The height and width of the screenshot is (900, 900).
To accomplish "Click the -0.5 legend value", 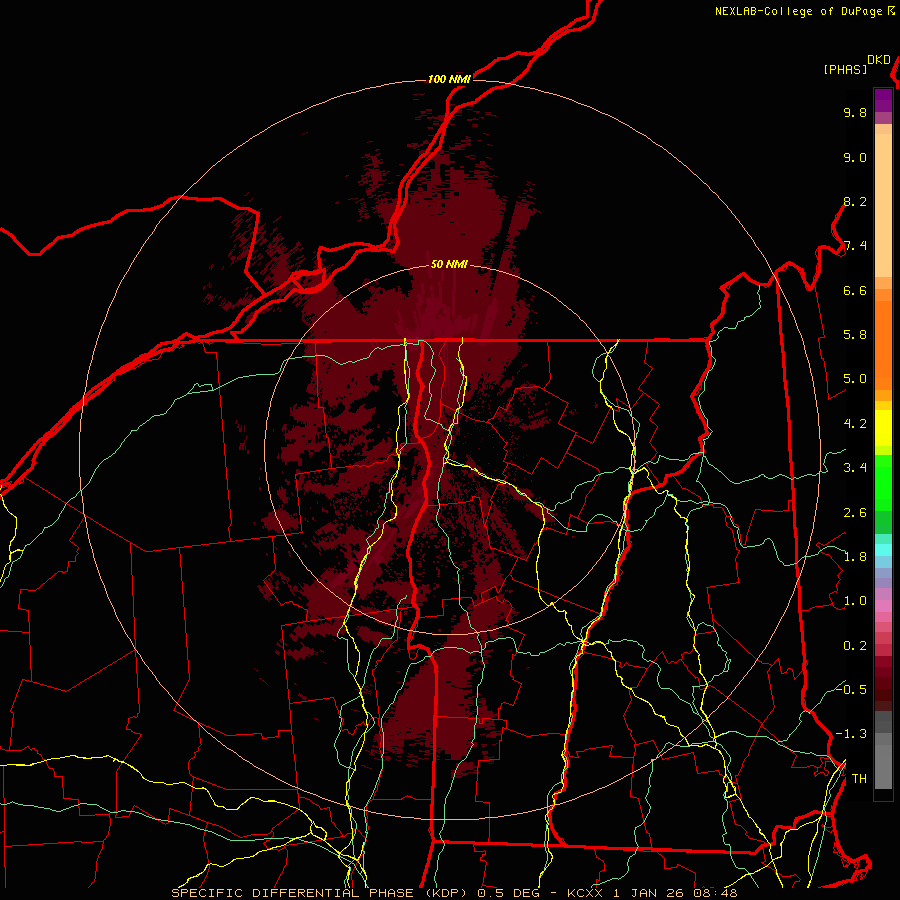I will click(851, 689).
